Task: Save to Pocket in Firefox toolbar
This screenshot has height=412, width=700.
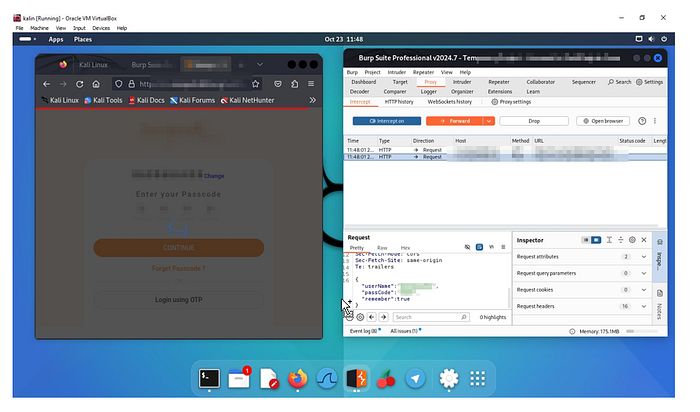Action: click(x=278, y=84)
